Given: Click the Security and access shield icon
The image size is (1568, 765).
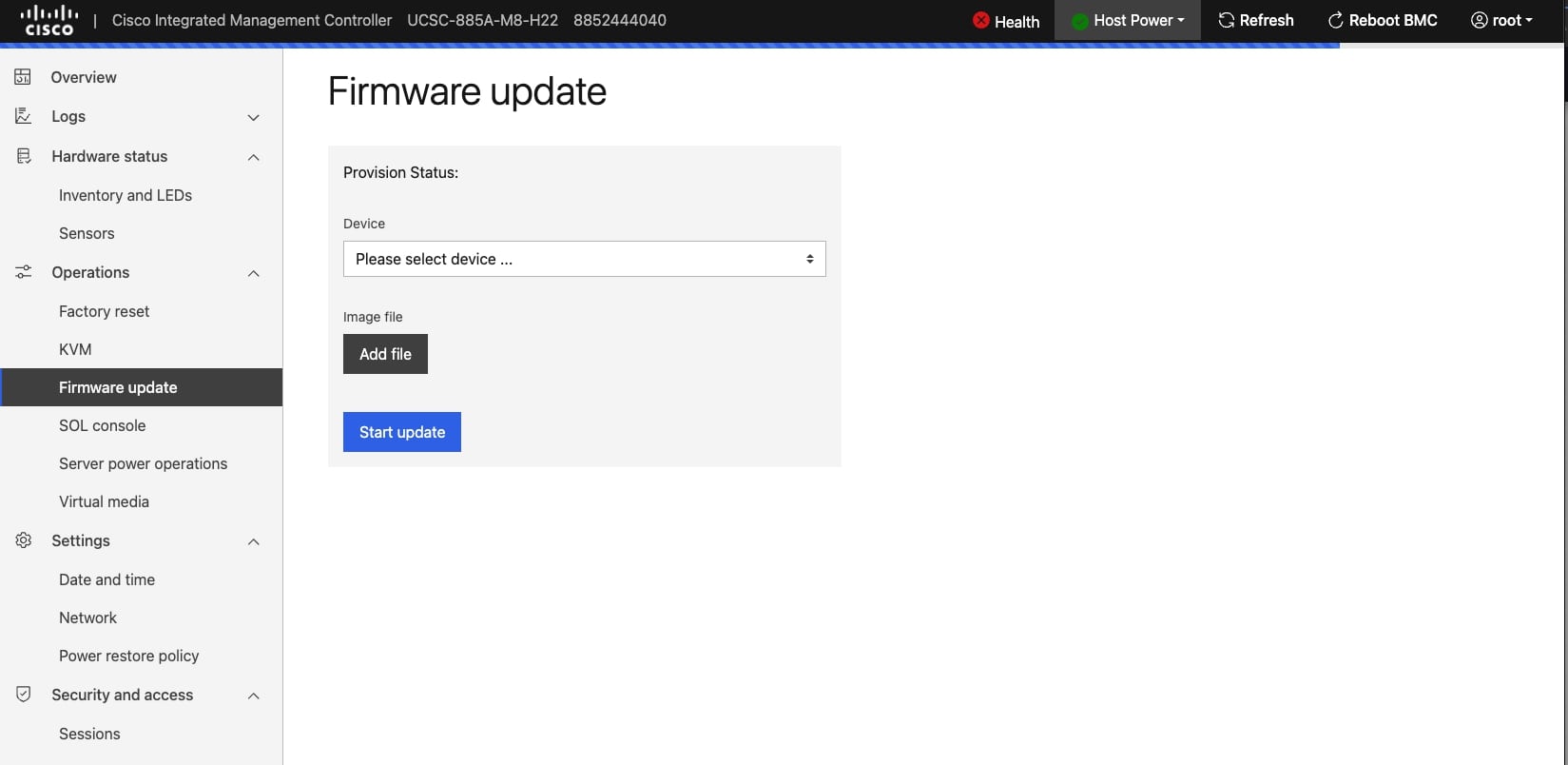Looking at the screenshot, I should [23, 695].
